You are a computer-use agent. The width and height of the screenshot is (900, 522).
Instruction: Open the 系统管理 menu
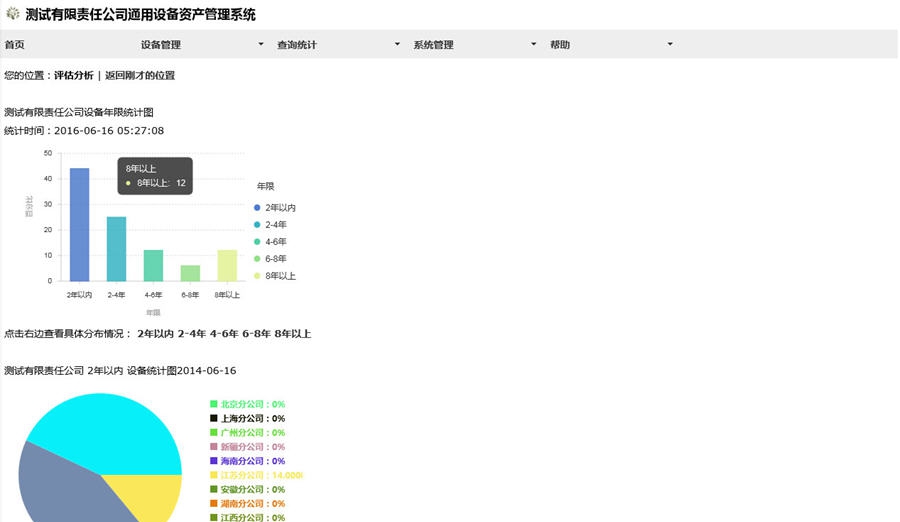(433, 45)
